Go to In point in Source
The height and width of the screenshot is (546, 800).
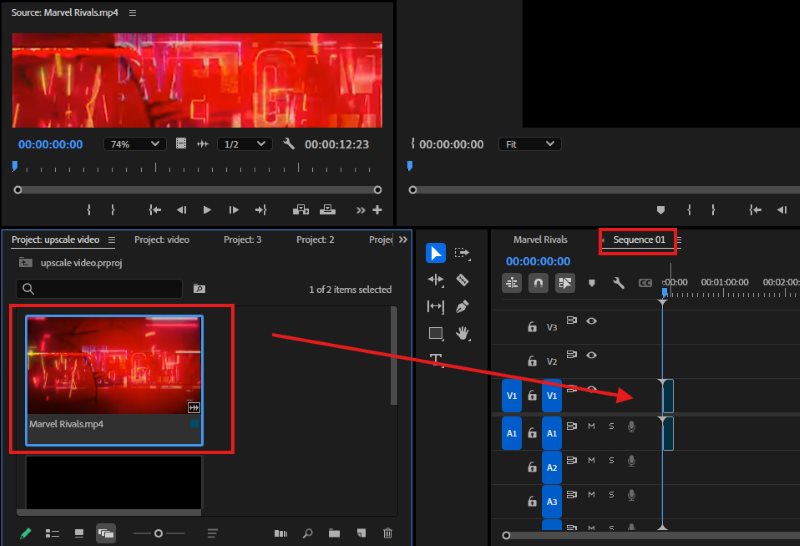pos(155,210)
